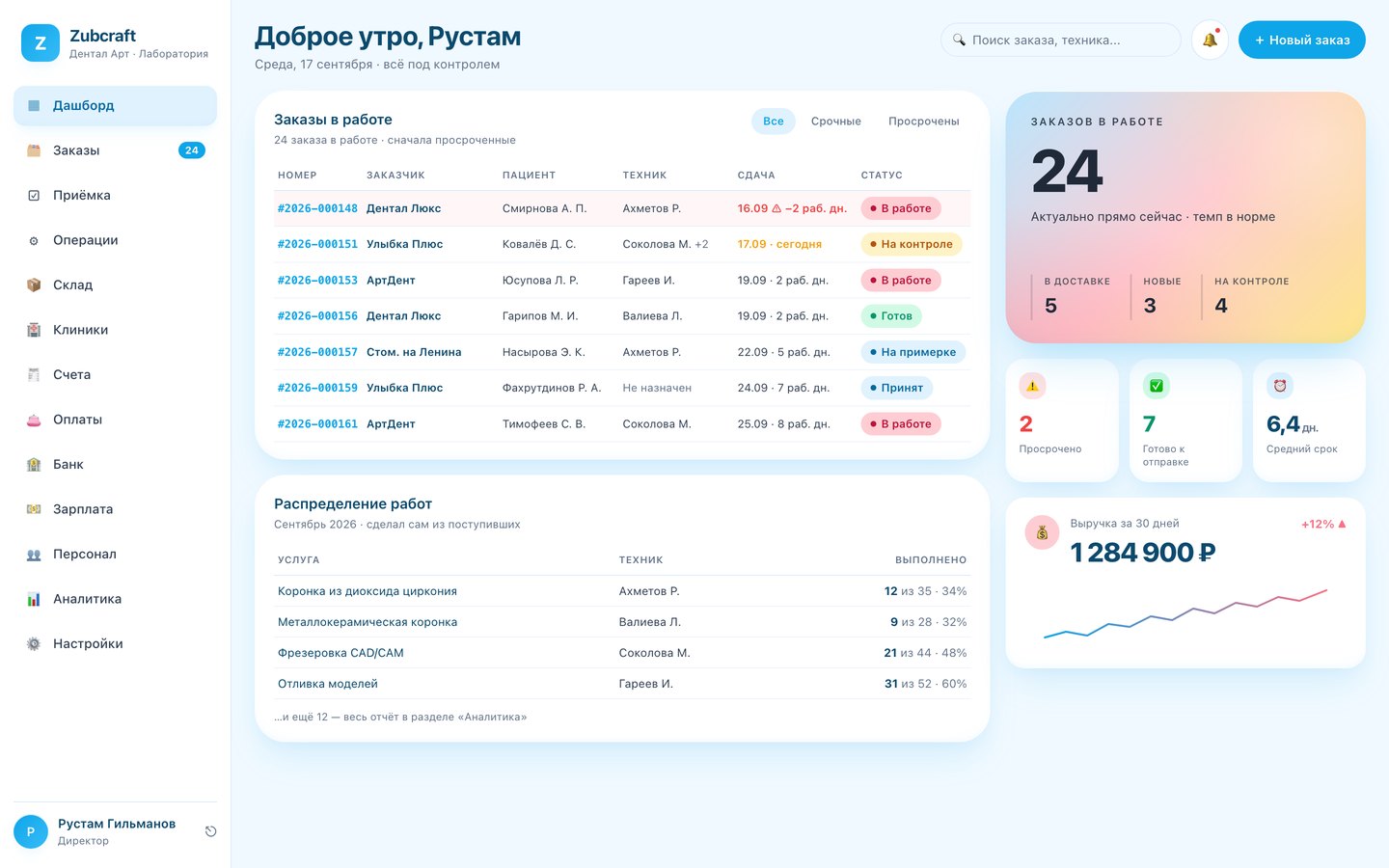Click the Принят status badge
The image size is (1389, 868).
point(897,388)
